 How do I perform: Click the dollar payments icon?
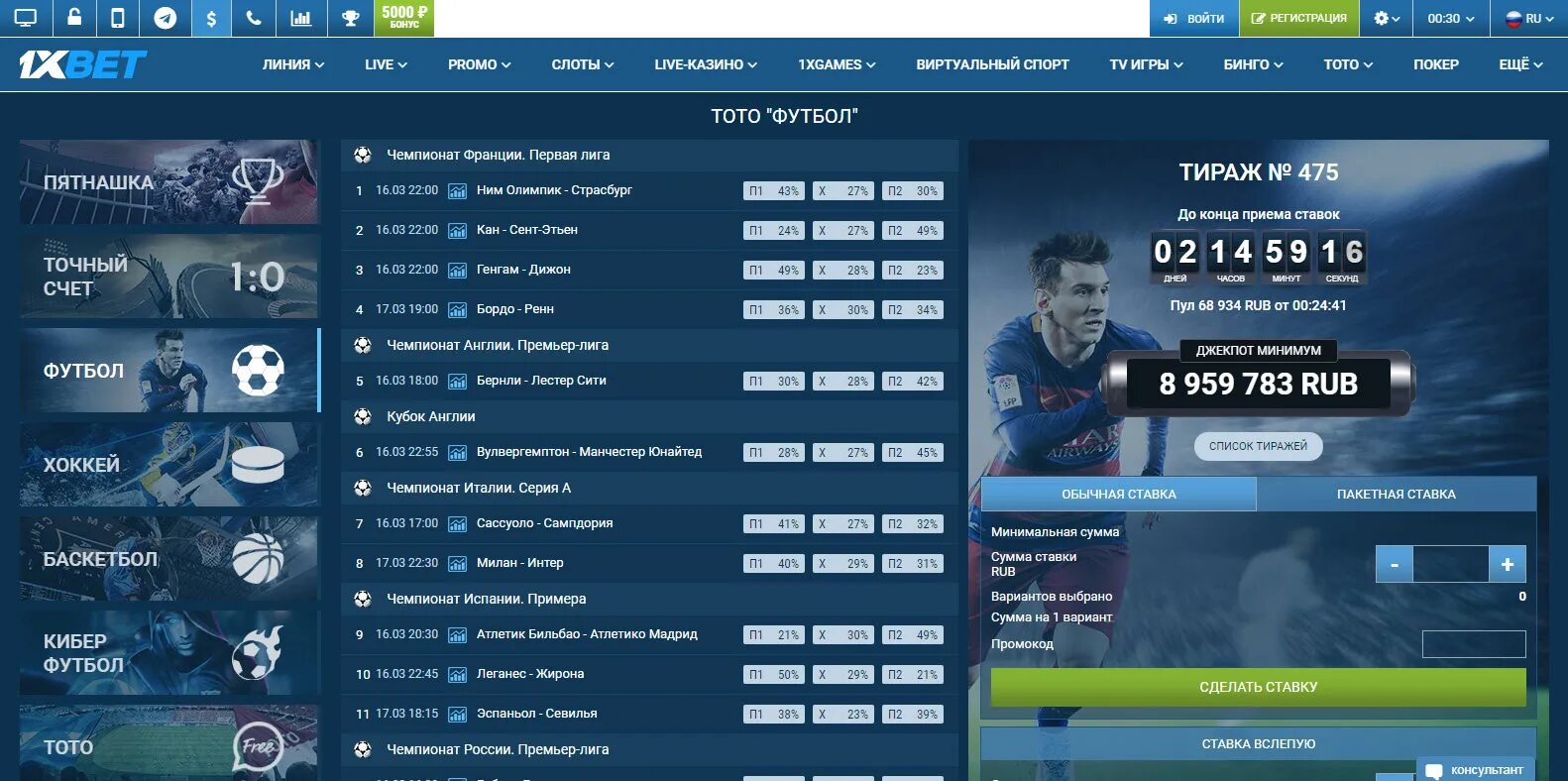click(x=211, y=18)
